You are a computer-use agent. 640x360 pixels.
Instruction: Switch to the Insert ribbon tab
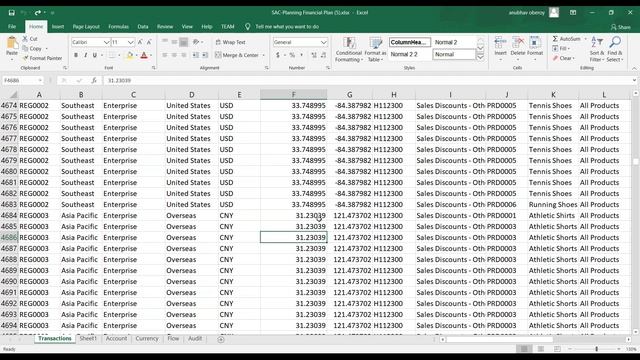point(58,27)
